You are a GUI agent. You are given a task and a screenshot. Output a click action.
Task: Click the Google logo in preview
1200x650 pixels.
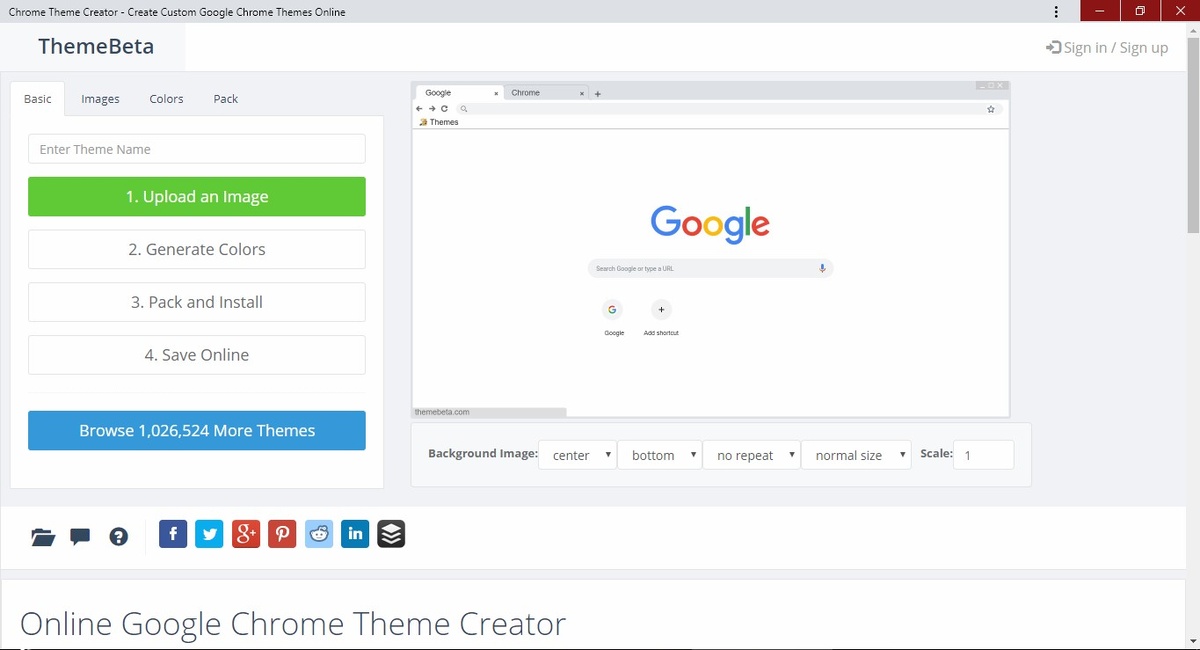pyautogui.click(x=710, y=224)
